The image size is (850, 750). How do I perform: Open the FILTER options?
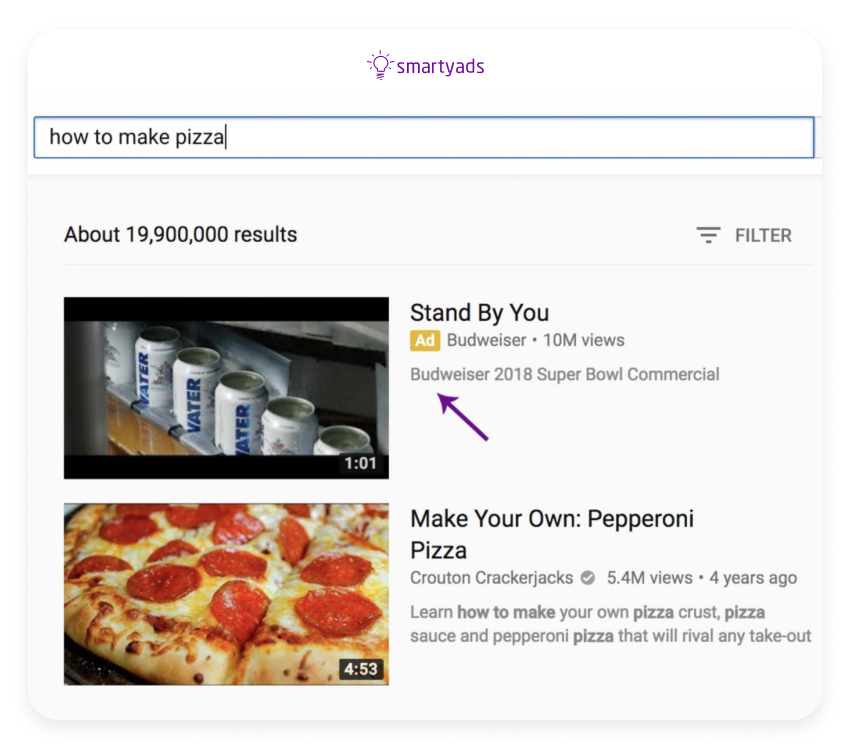tap(762, 235)
